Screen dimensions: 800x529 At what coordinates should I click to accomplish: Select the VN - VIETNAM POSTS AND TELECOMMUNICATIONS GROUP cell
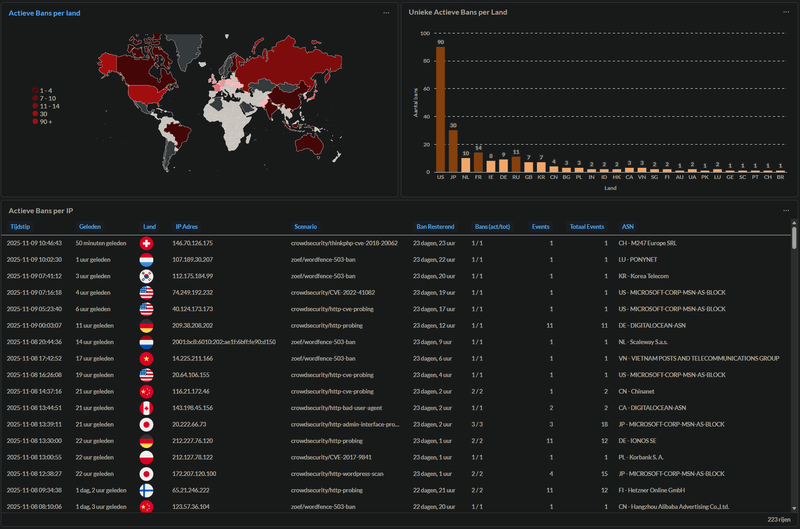(698, 359)
